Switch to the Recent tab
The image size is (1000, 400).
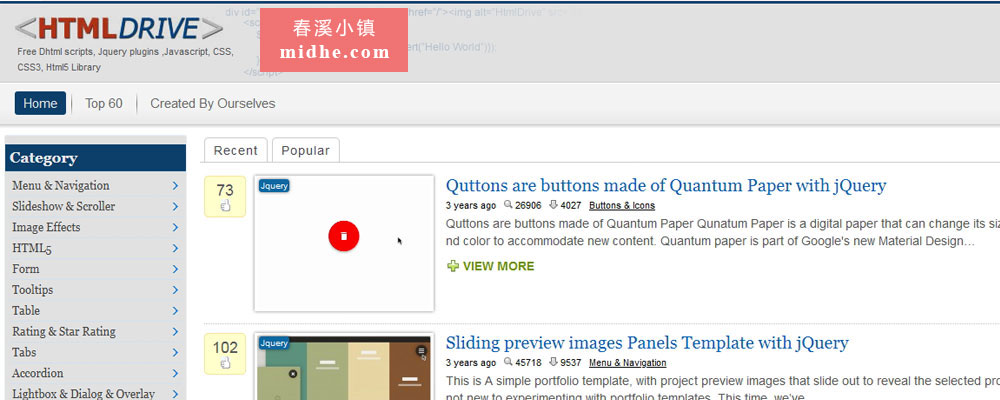pyautogui.click(x=235, y=150)
